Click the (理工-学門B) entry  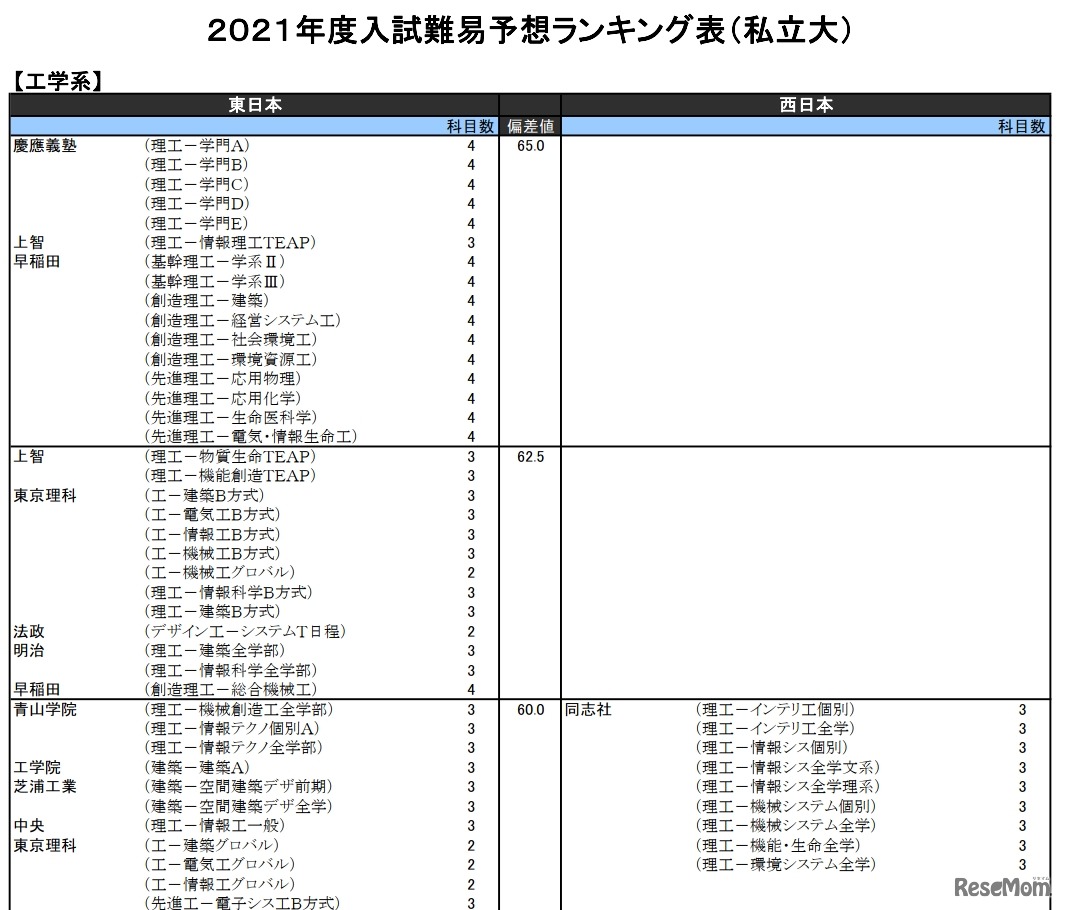point(196,165)
